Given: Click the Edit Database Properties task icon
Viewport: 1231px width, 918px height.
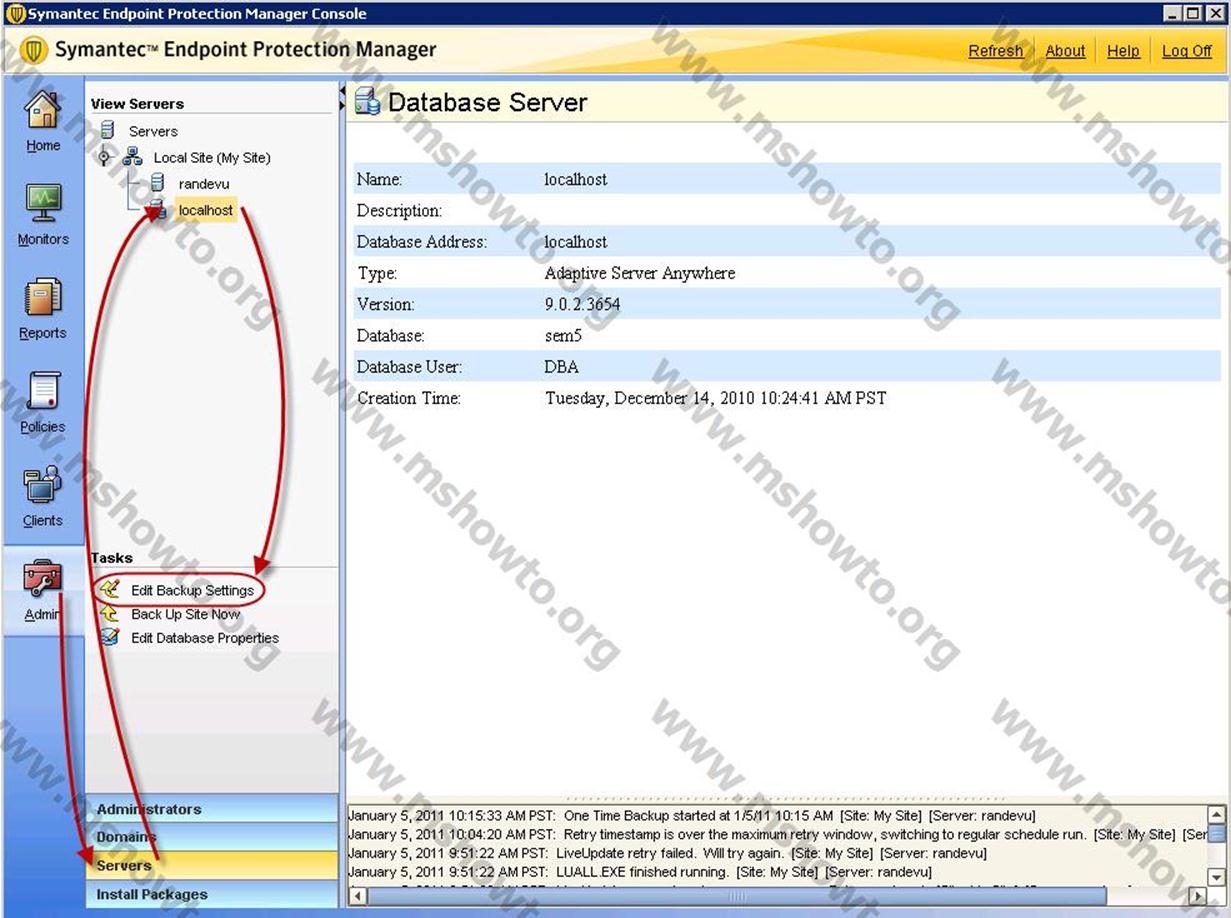Looking at the screenshot, I should point(110,637).
